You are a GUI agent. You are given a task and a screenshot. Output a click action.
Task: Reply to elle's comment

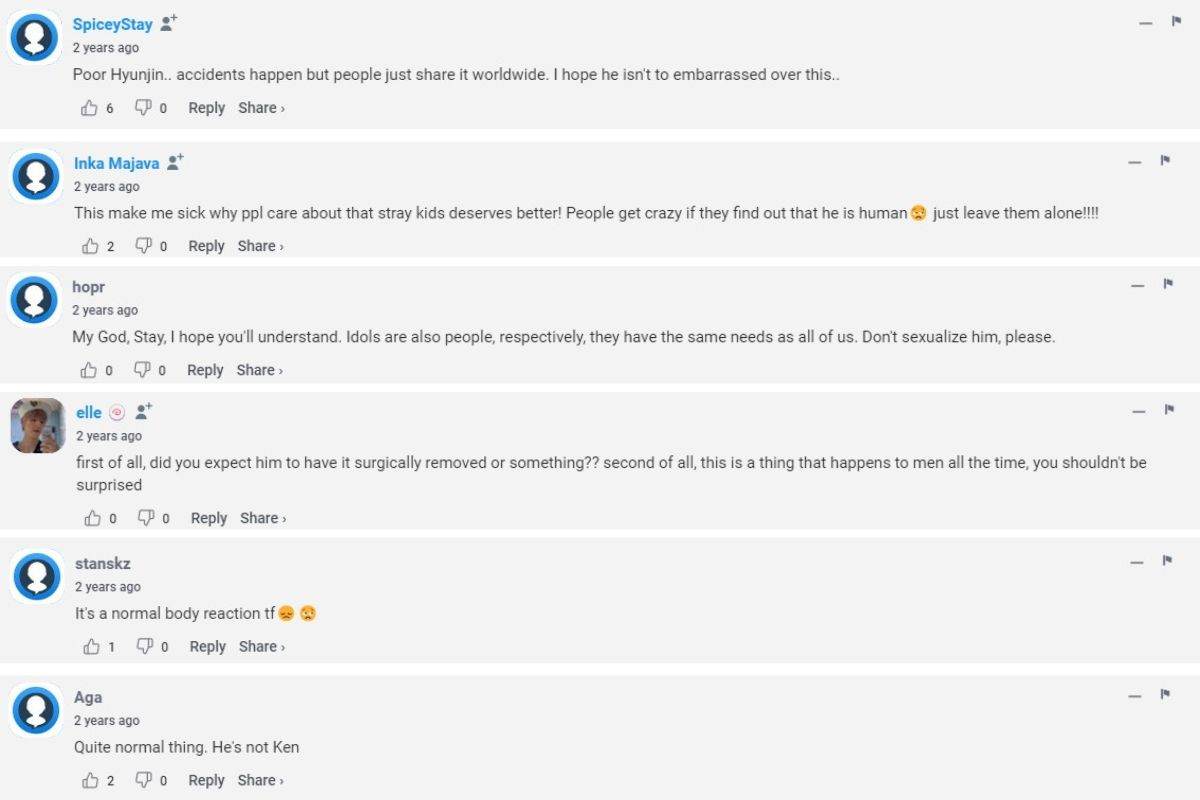(209, 518)
